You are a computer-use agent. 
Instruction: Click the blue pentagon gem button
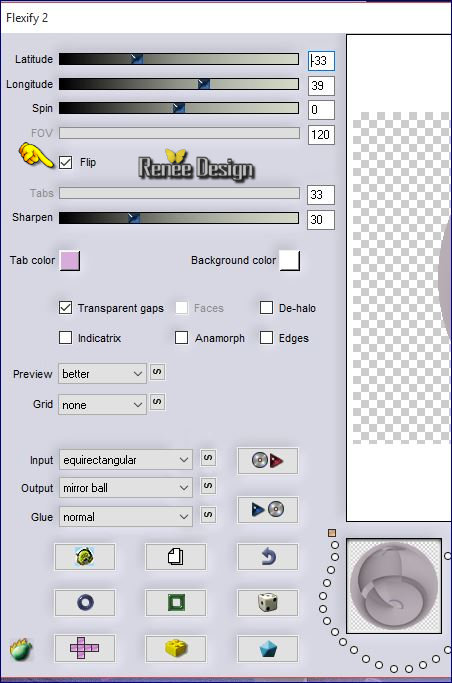click(x=267, y=648)
